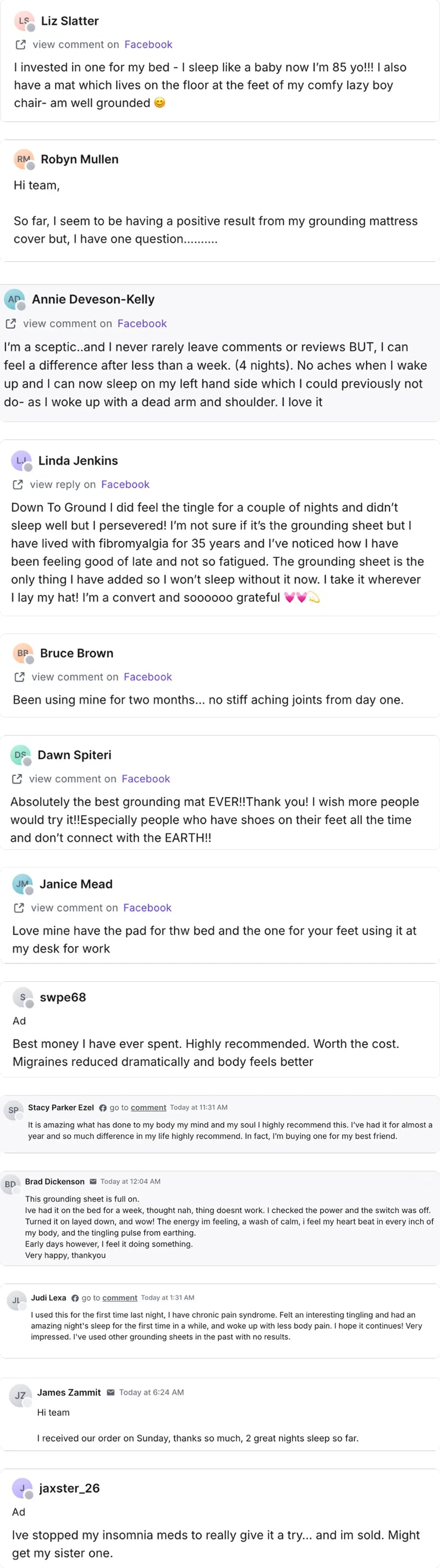
Task: Click Facebook link in Janice Mead's comment
Action: point(147,907)
